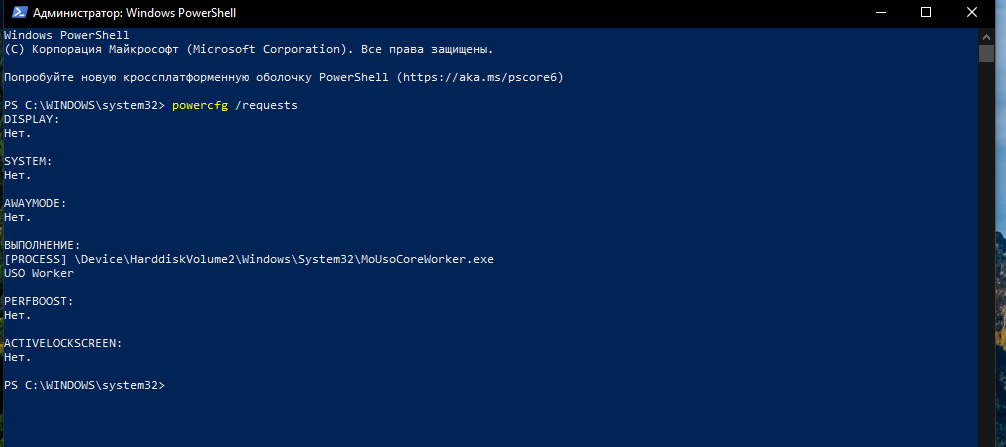Image resolution: width=1006 pixels, height=447 pixels.
Task: Click the /requests argument text
Action: pyautogui.click(x=266, y=105)
